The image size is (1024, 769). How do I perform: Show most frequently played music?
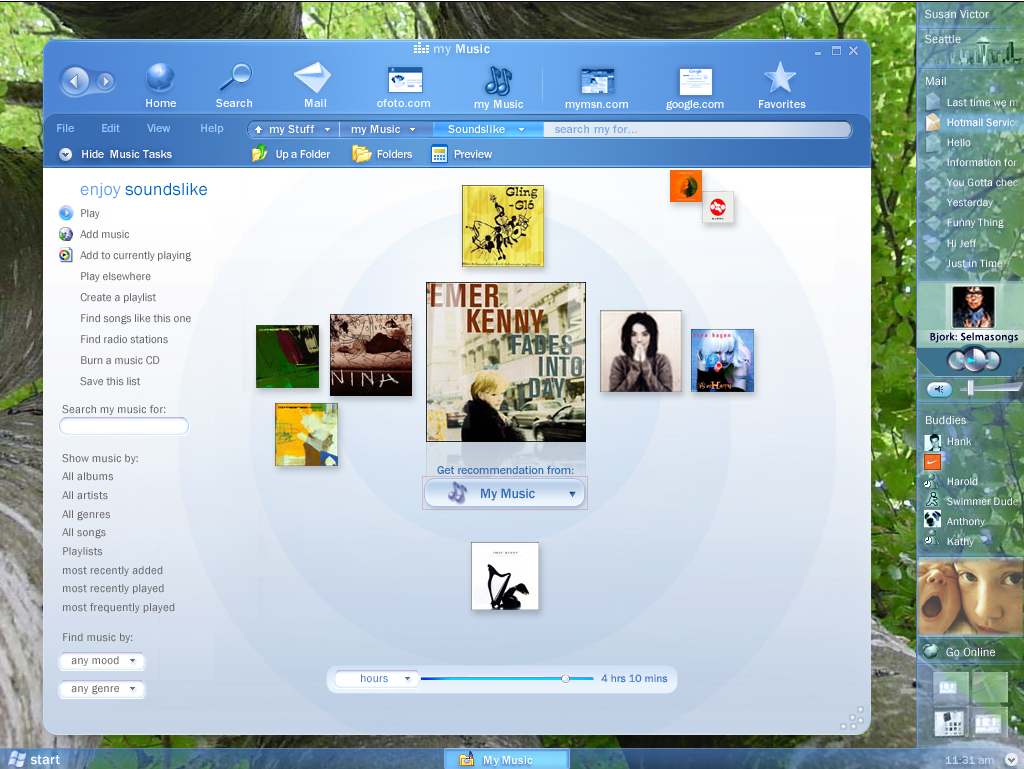pyautogui.click(x=118, y=607)
